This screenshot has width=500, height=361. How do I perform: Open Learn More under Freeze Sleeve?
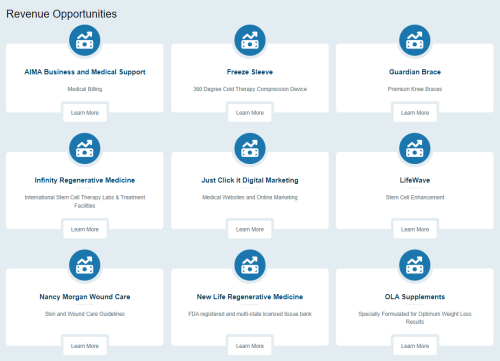point(250,113)
